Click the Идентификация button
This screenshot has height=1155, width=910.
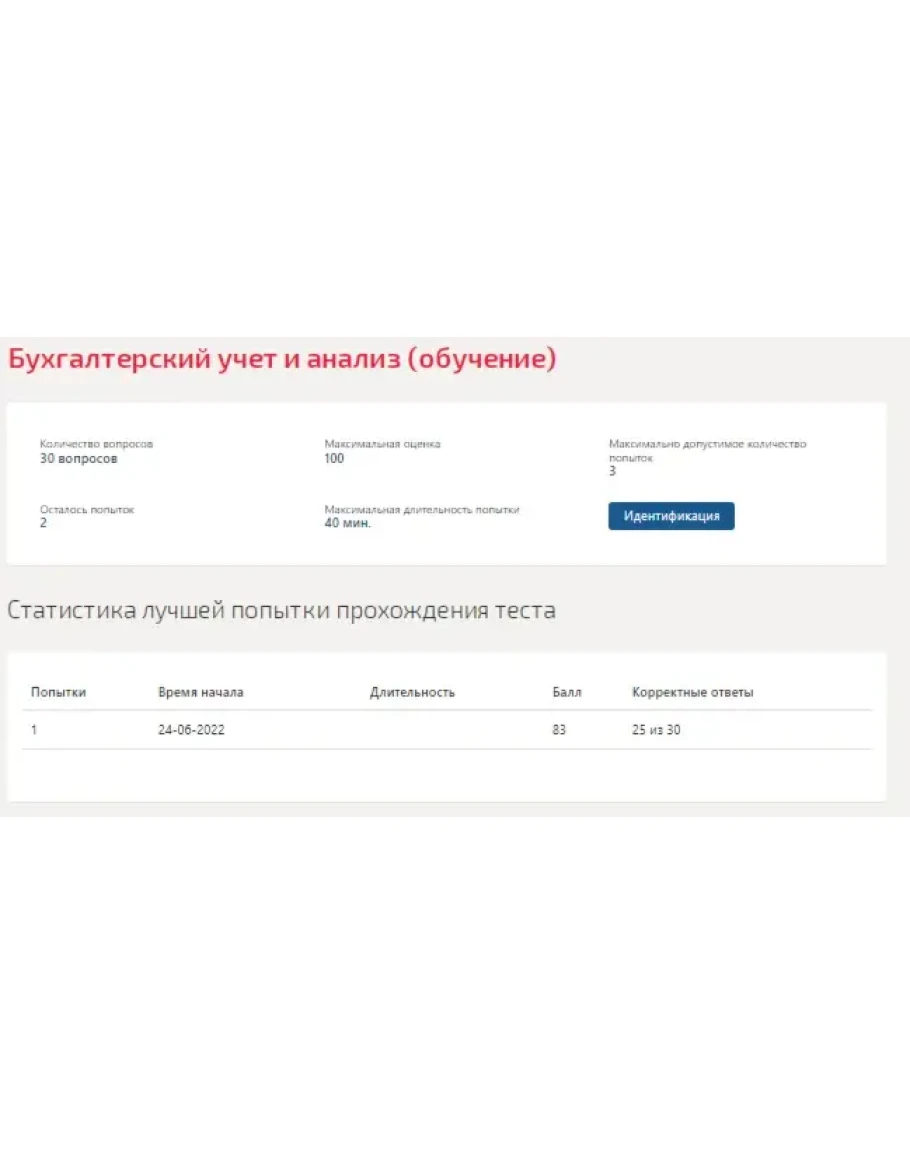click(671, 516)
